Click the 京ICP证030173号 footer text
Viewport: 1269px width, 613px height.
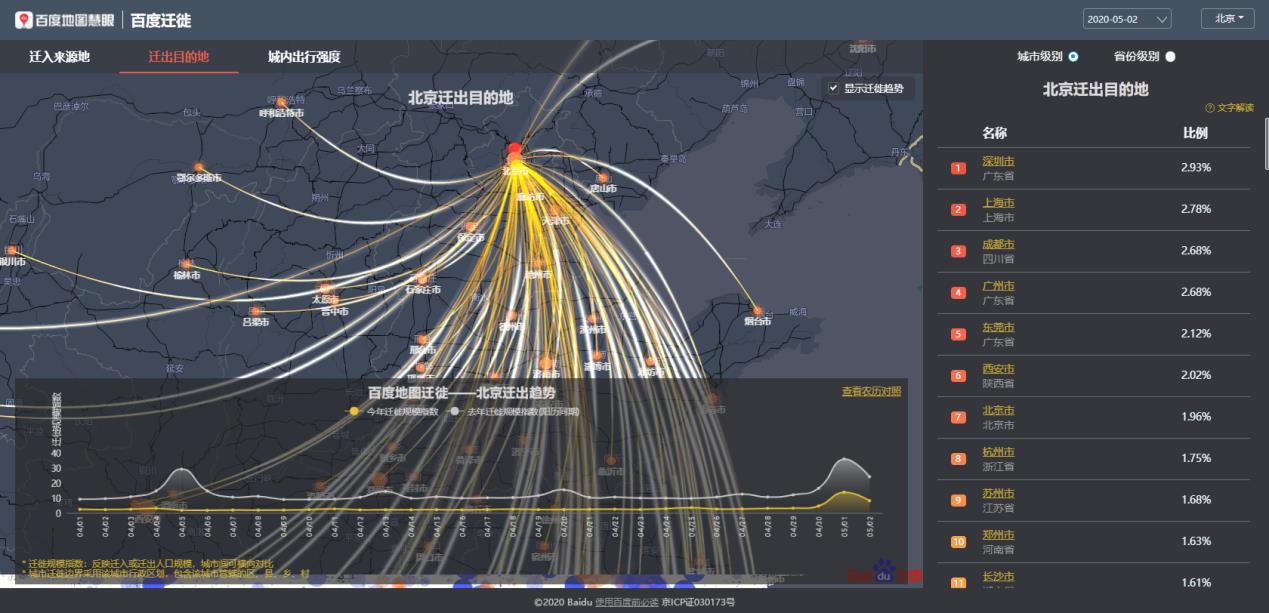point(698,602)
